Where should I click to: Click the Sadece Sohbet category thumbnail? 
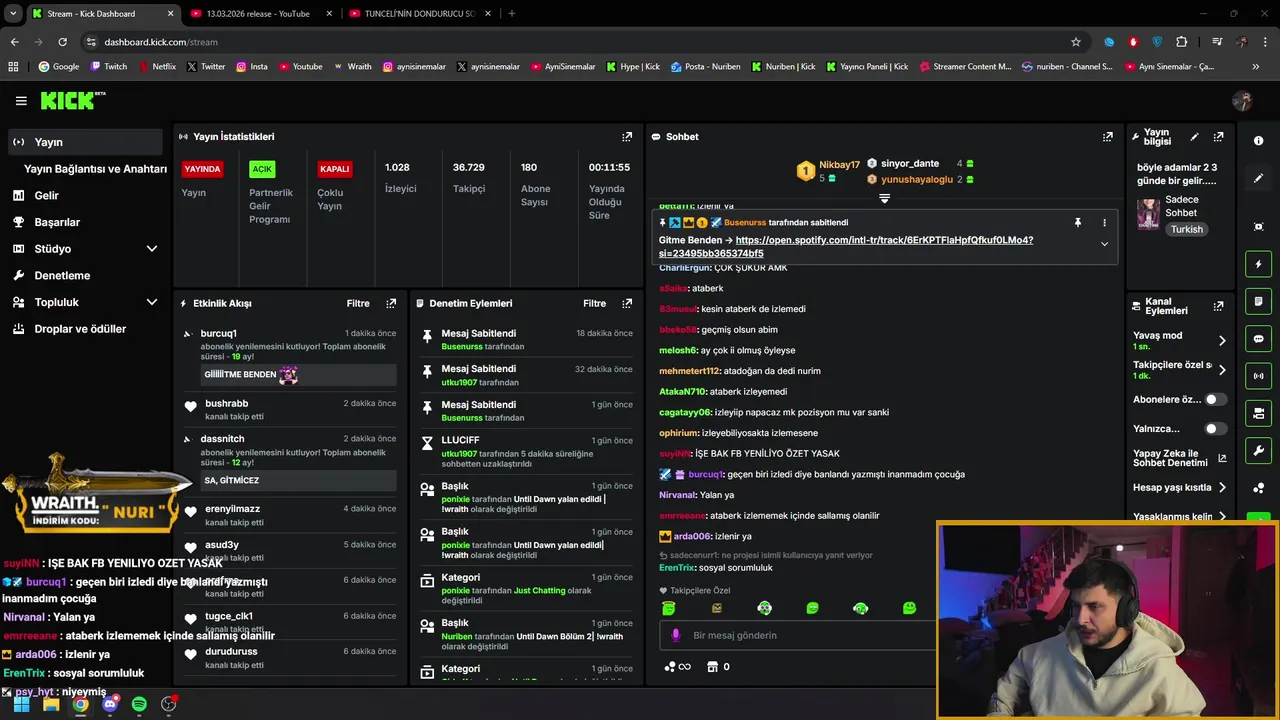[1148, 214]
